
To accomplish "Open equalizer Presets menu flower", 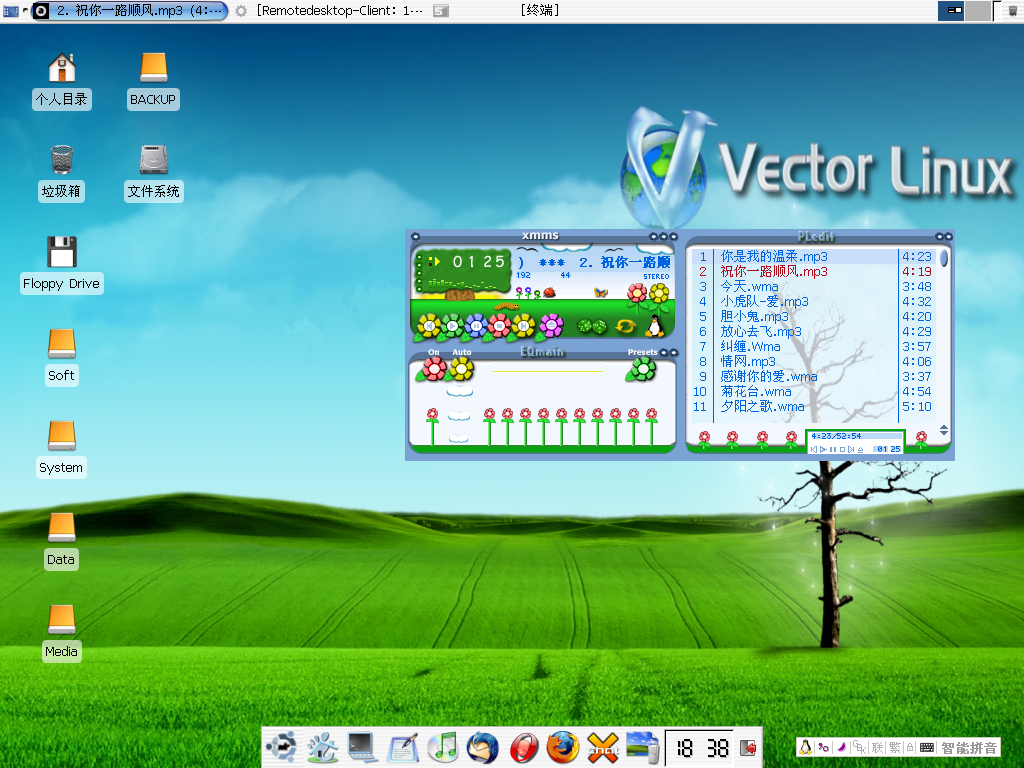I will click(641, 370).
